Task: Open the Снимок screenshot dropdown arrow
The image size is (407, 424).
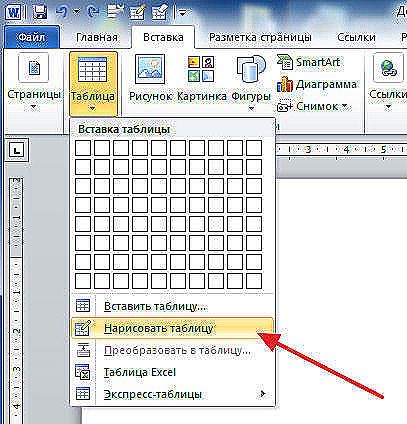Action: pos(345,106)
